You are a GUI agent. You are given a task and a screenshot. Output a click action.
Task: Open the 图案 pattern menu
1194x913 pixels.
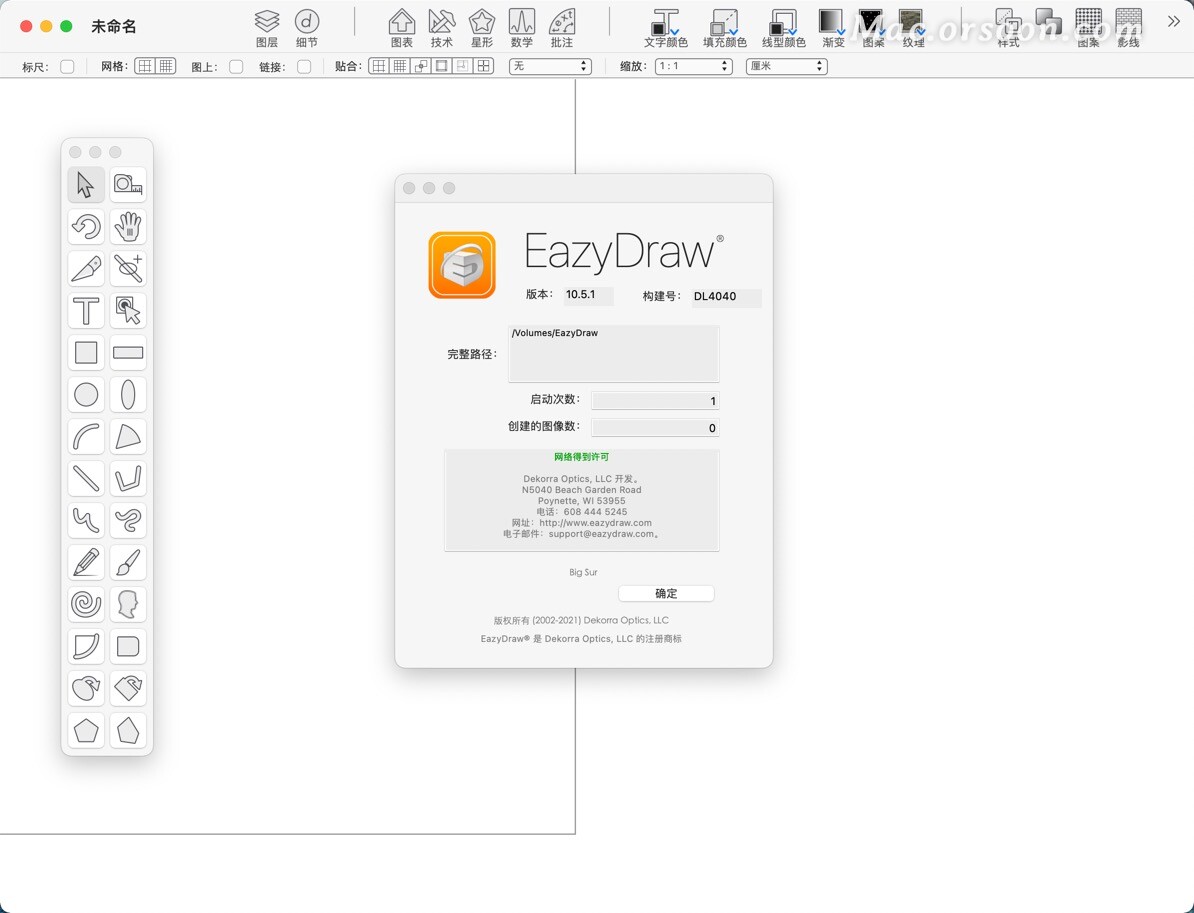pos(873,28)
